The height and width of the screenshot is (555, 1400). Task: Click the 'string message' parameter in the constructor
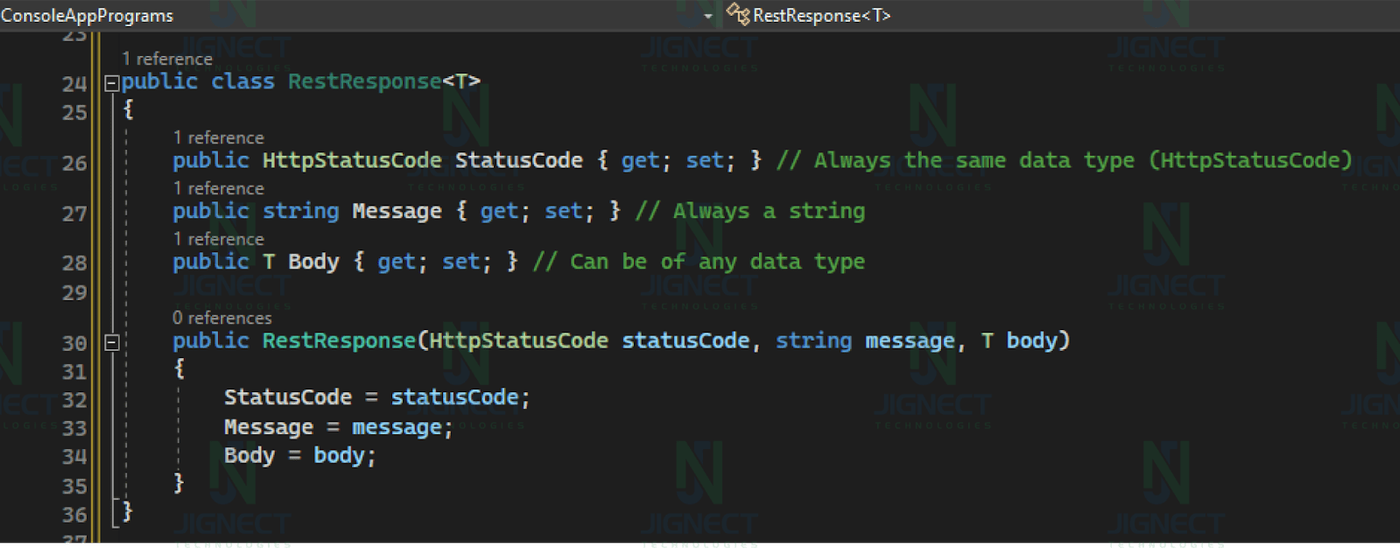[x=865, y=341]
